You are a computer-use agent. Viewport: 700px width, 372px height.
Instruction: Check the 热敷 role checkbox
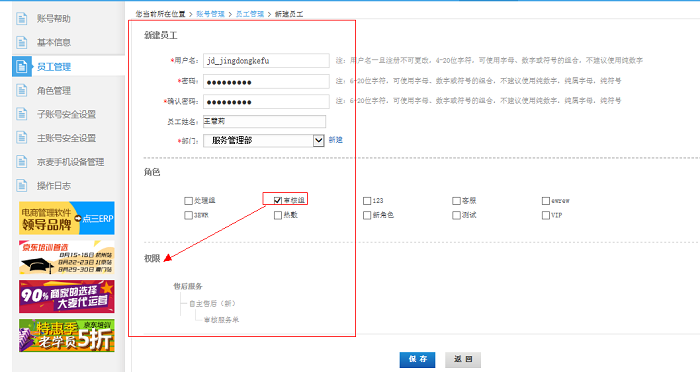[x=278, y=215]
